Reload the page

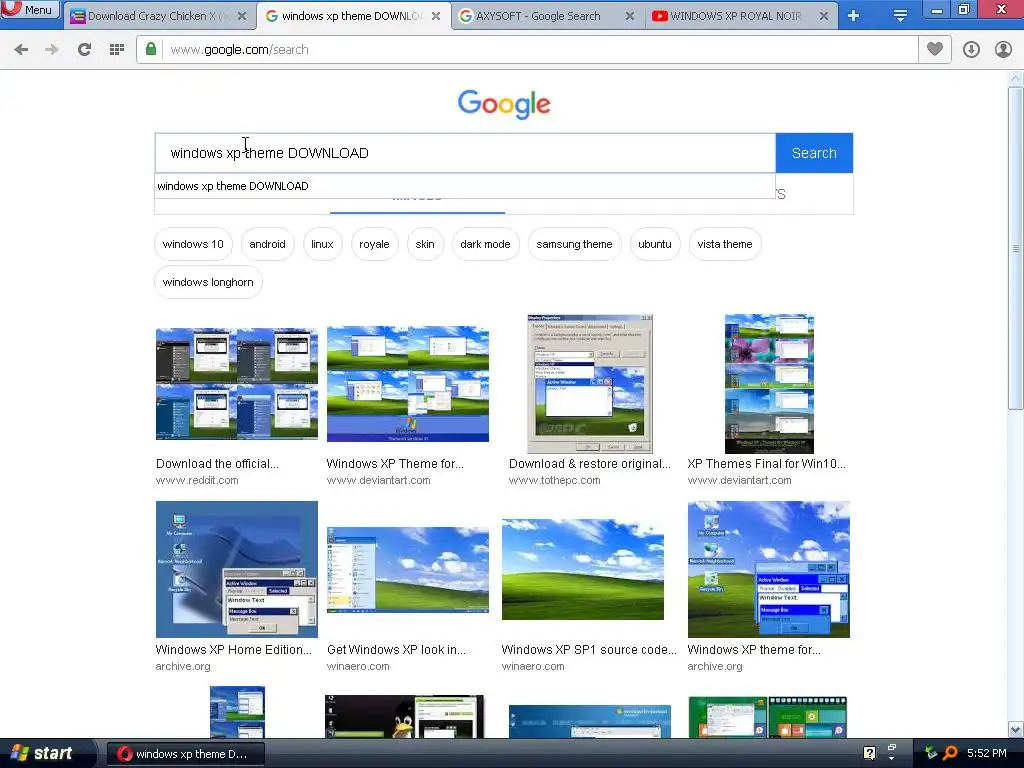tap(84, 50)
